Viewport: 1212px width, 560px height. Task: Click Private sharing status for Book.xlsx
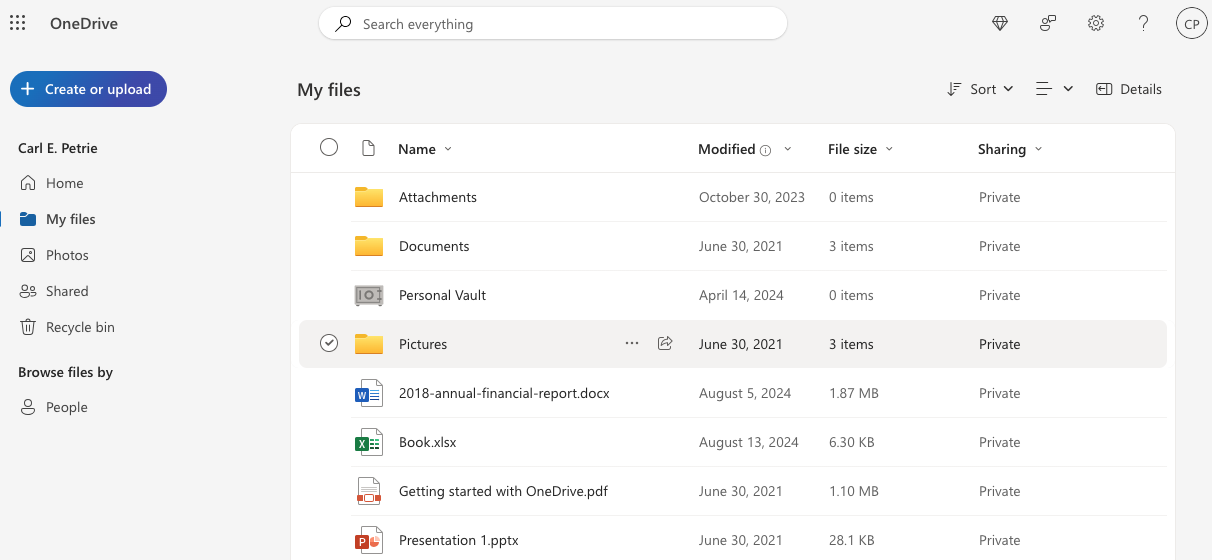1000,442
